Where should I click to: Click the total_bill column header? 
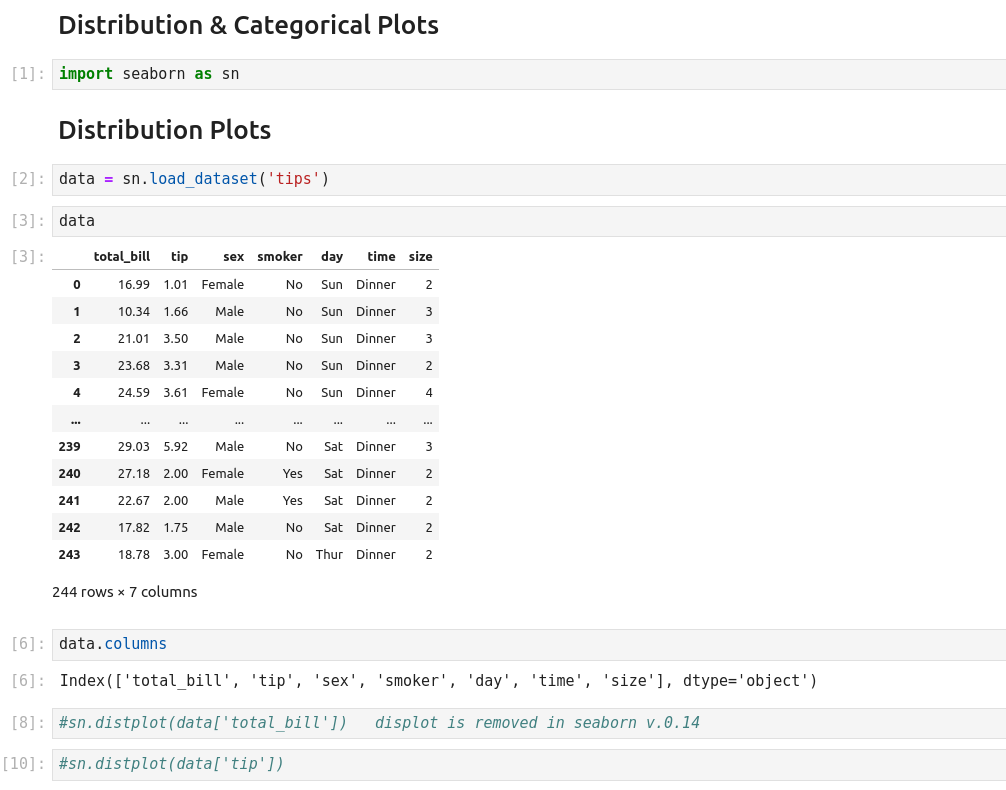click(121, 257)
